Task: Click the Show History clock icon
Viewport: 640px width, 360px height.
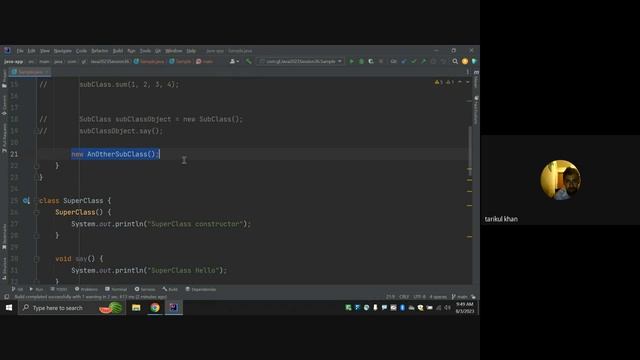Action: 433,61
